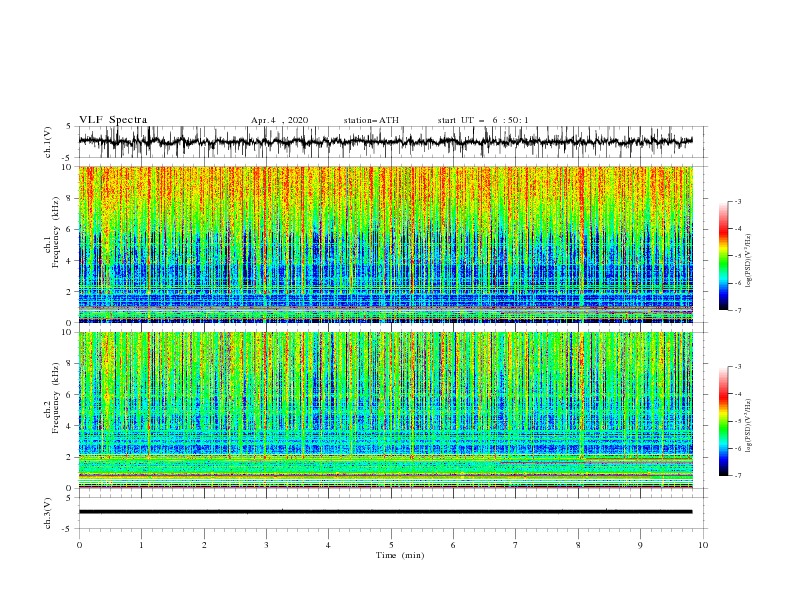
Task: Click the '-7' tick on ch.1 colorbar
Action: click(737, 310)
